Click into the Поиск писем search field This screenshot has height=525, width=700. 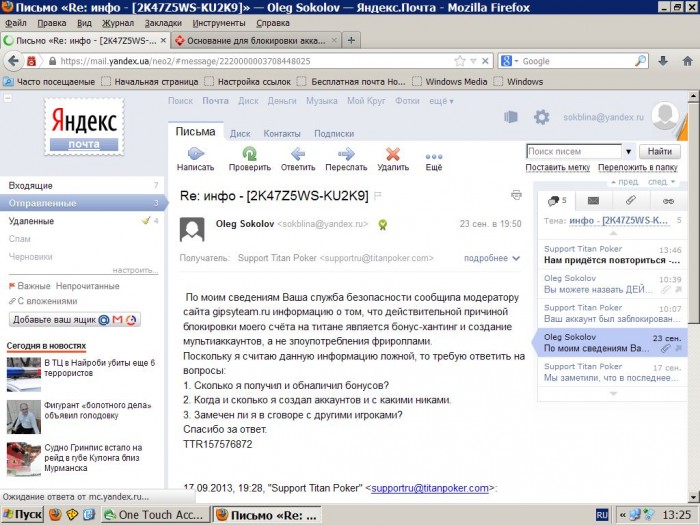click(x=570, y=151)
